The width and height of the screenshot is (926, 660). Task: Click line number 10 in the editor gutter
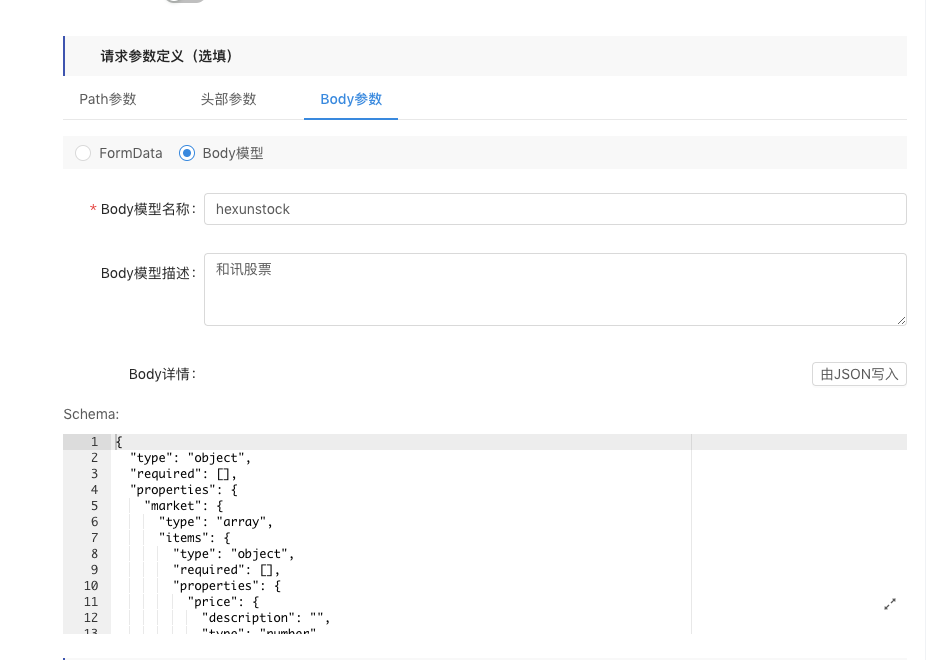click(x=91, y=586)
